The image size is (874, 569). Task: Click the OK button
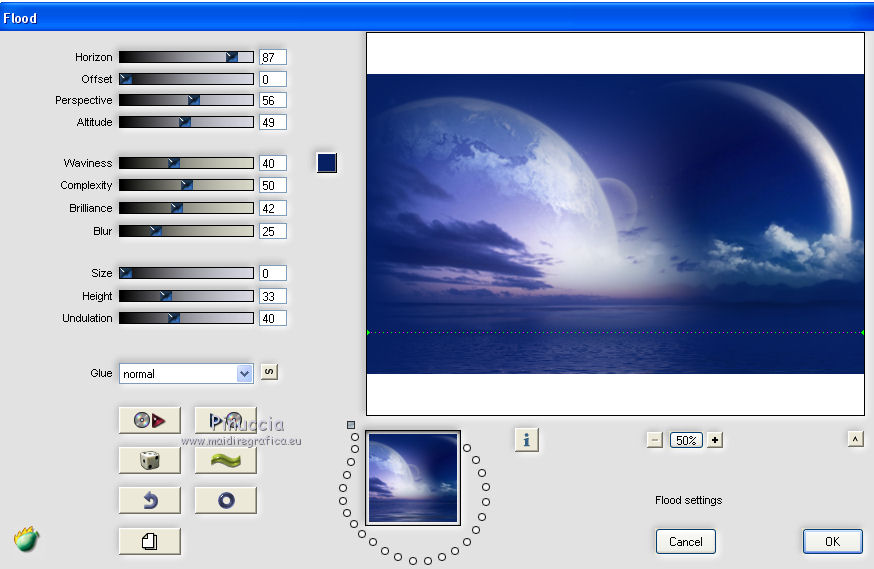pos(832,541)
